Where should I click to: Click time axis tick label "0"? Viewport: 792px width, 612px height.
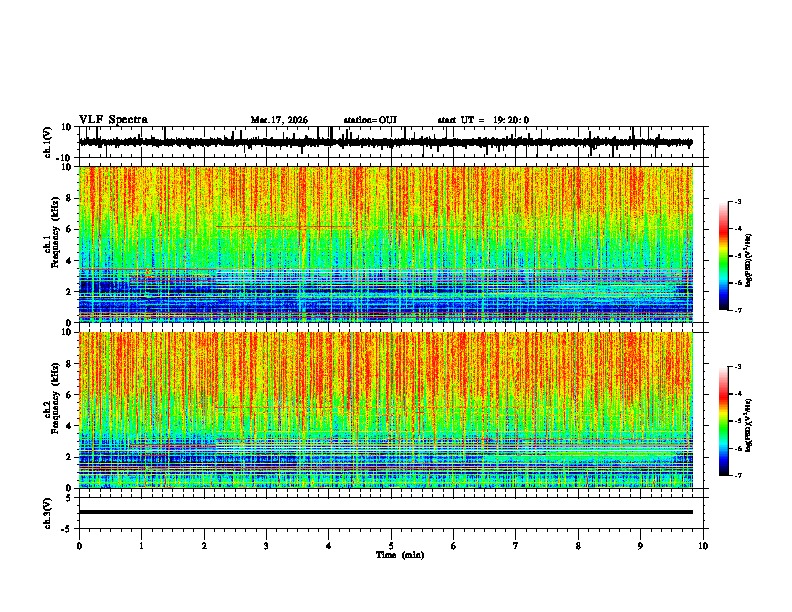pyautogui.click(x=79, y=546)
